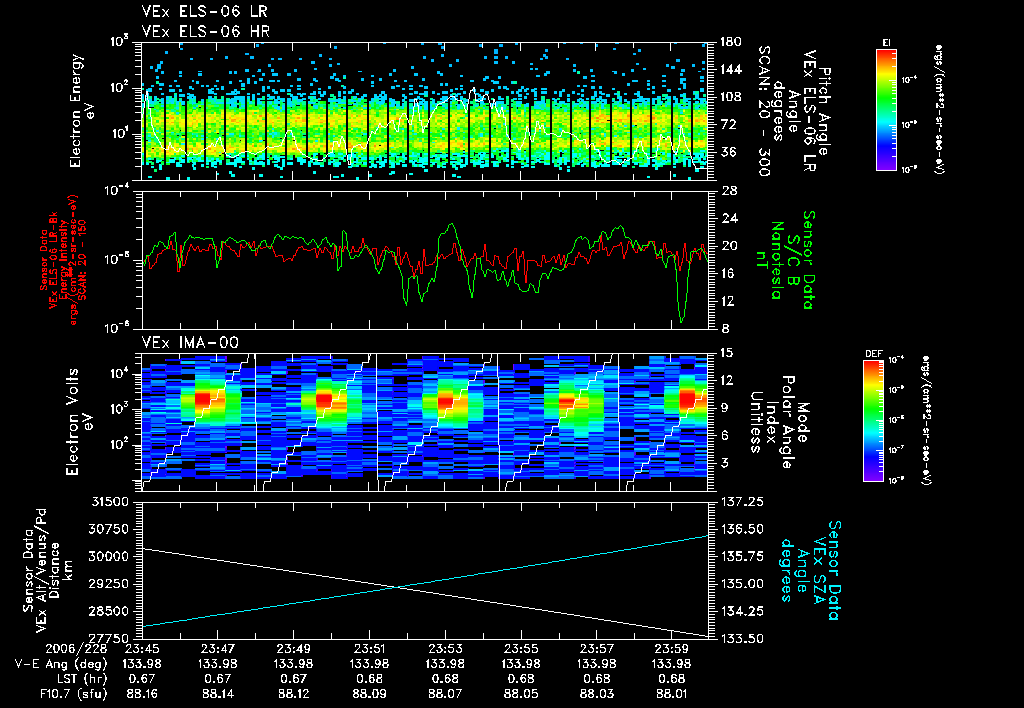Screen dimensions: 1024x708
Task: Click the 23:57 time tick label
Action: tap(596, 649)
